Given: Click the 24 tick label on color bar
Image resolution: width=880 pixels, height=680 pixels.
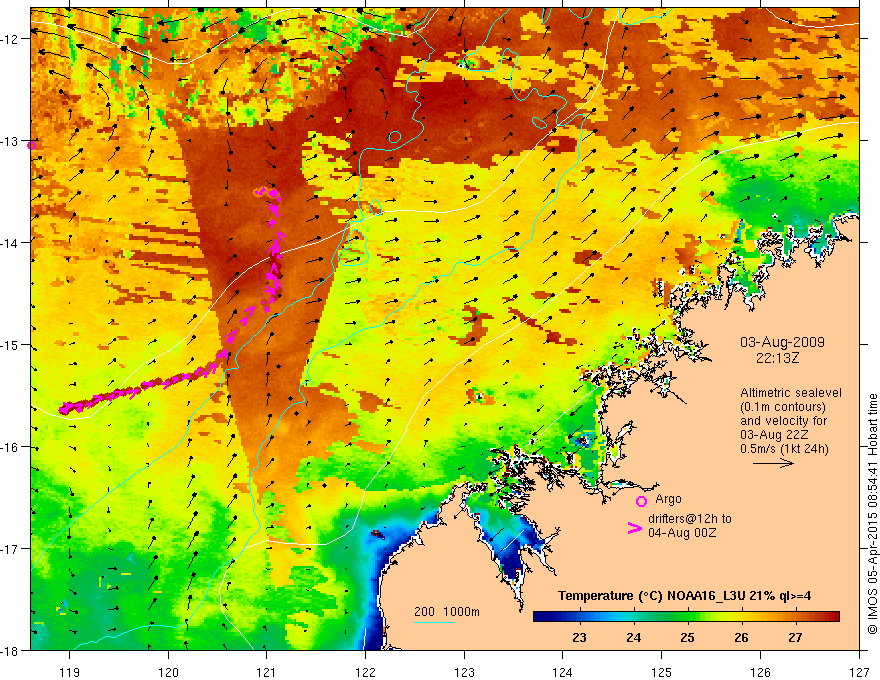Looking at the screenshot, I should pyautogui.click(x=634, y=637).
